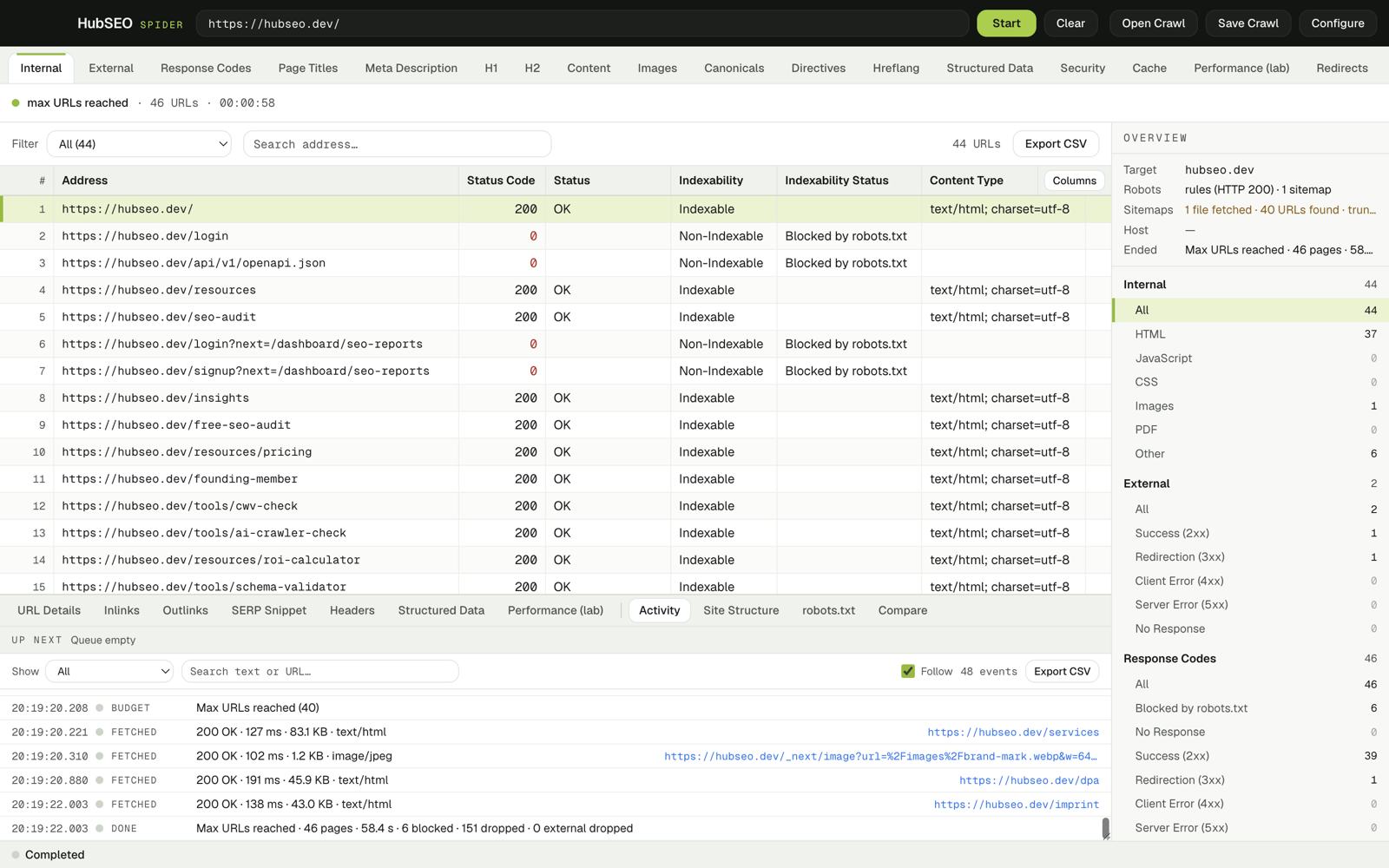This screenshot has width=1389, height=868.
Task: Select the HTML filter in Overview
Action: pos(1250,334)
